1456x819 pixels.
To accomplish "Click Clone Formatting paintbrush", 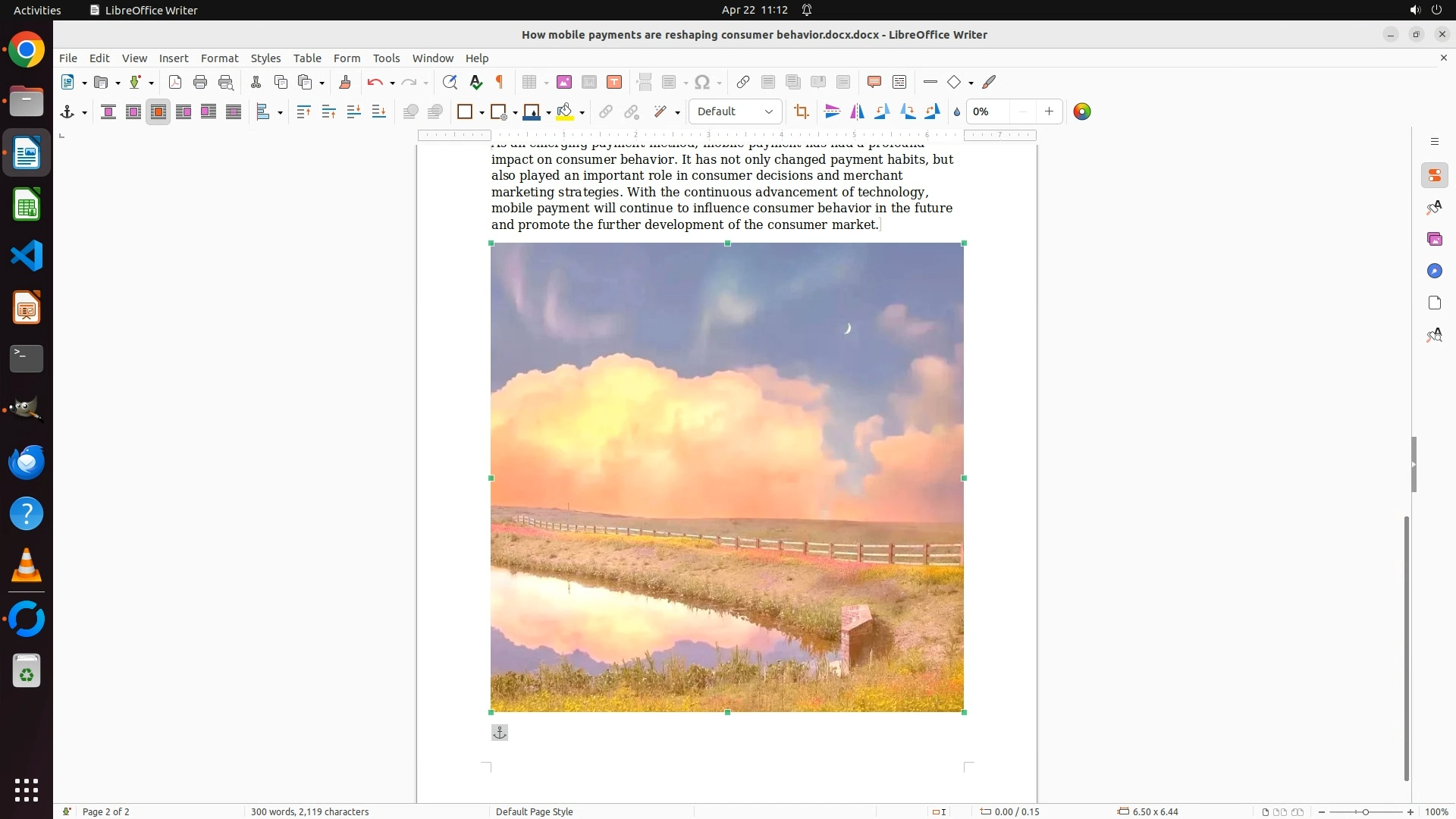I will click(345, 83).
